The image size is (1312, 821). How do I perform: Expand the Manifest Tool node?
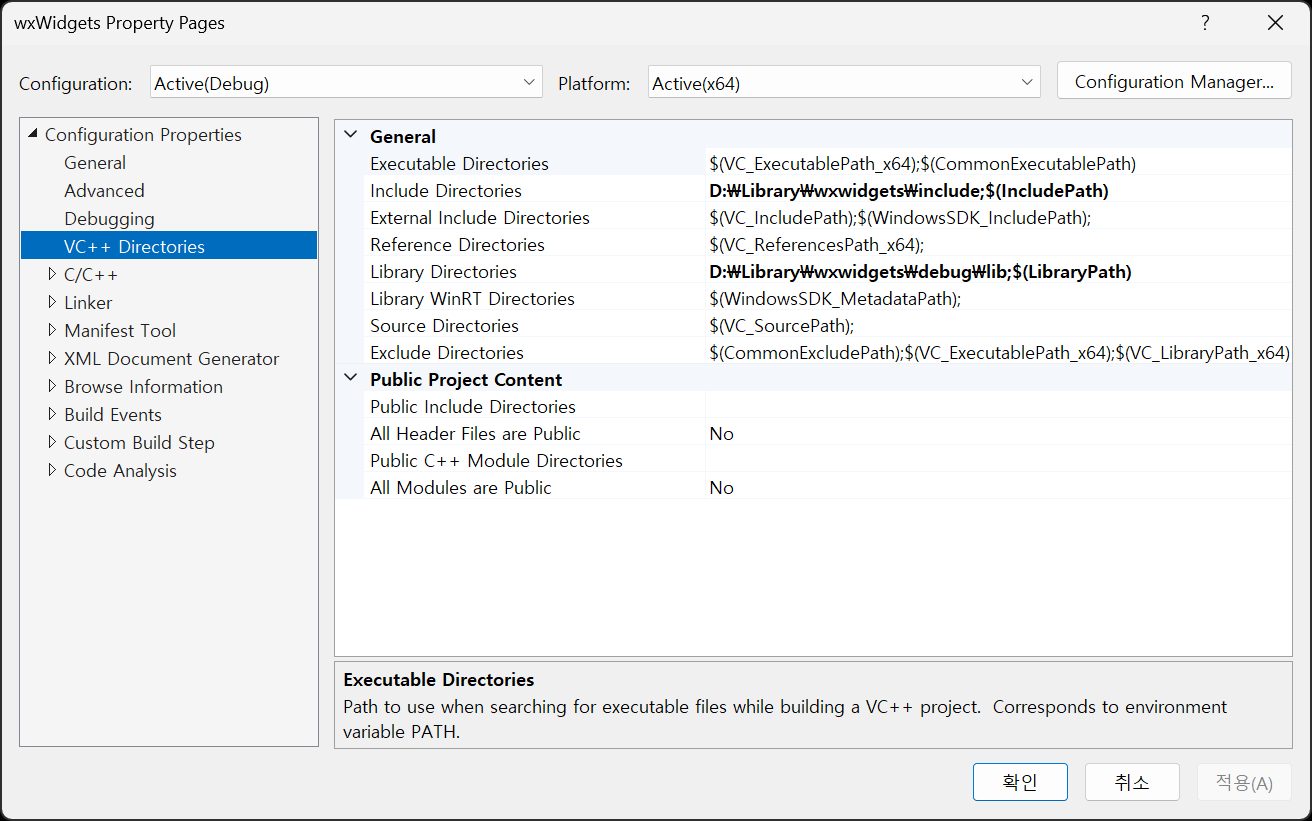53,330
